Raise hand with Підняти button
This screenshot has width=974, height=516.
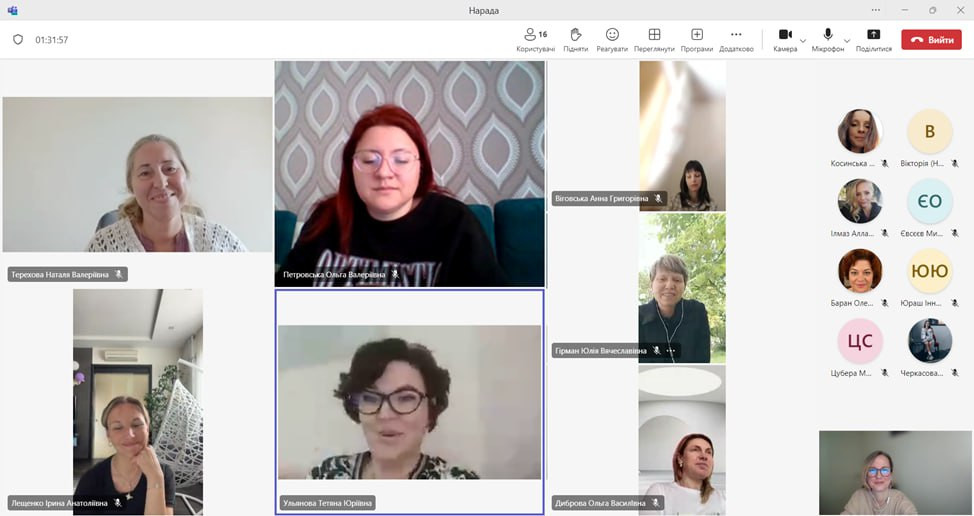point(576,40)
